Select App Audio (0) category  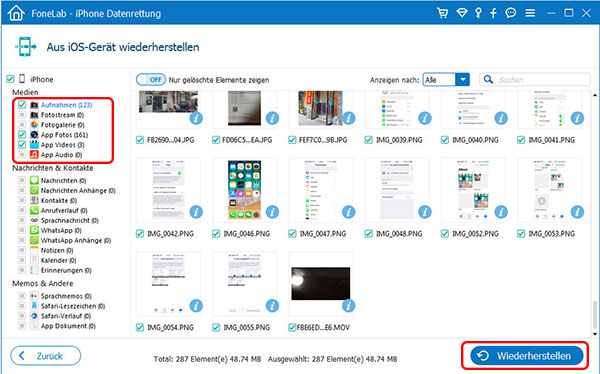(x=61, y=155)
